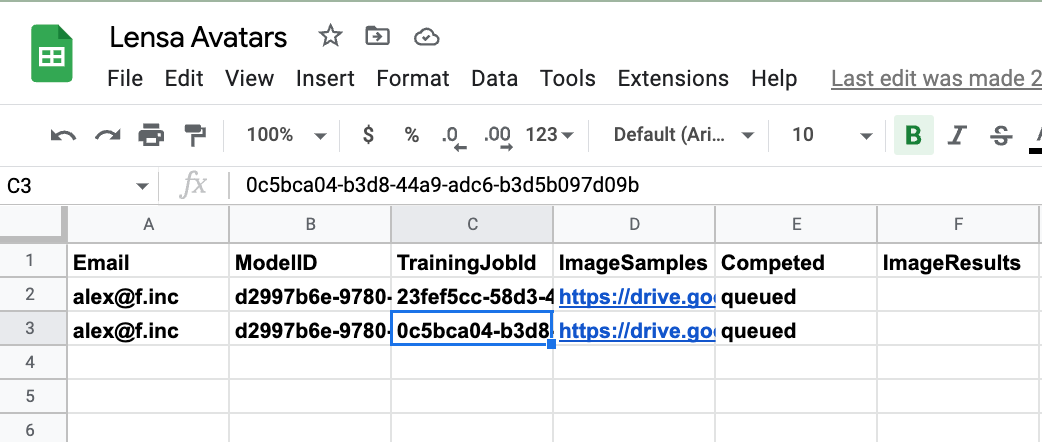Format cell as currency

[x=369, y=135]
